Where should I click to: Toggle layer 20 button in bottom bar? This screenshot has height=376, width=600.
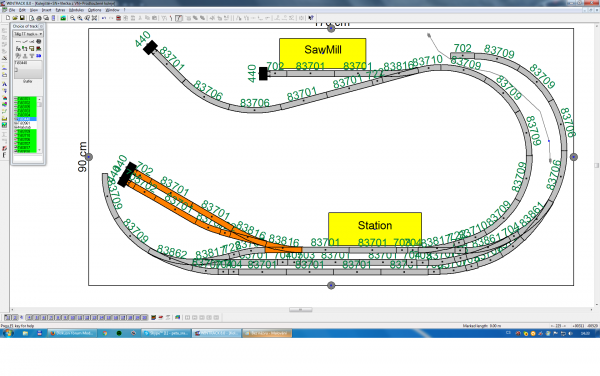(x=144, y=317)
